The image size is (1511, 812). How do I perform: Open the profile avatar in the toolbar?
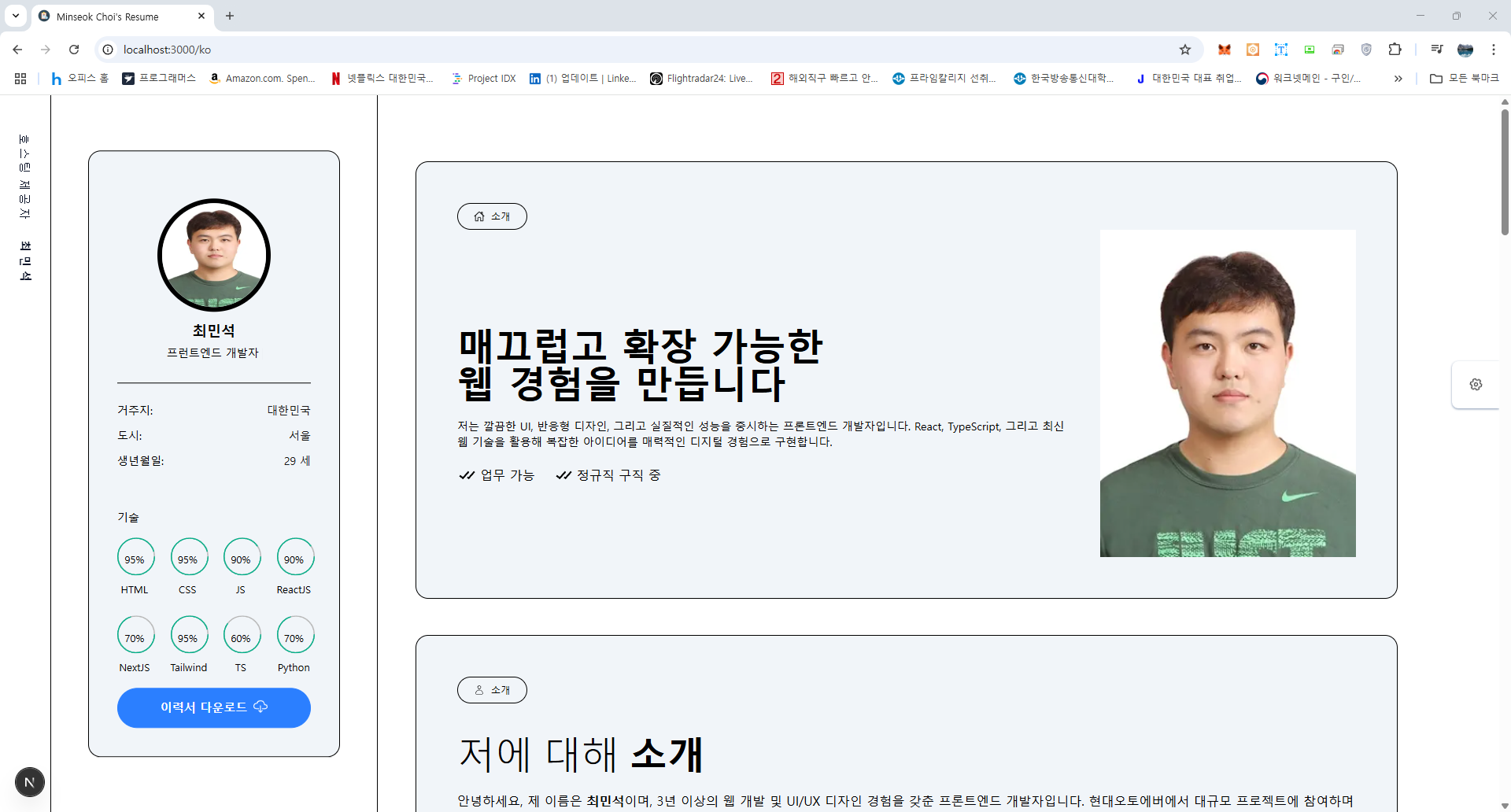coord(1465,50)
